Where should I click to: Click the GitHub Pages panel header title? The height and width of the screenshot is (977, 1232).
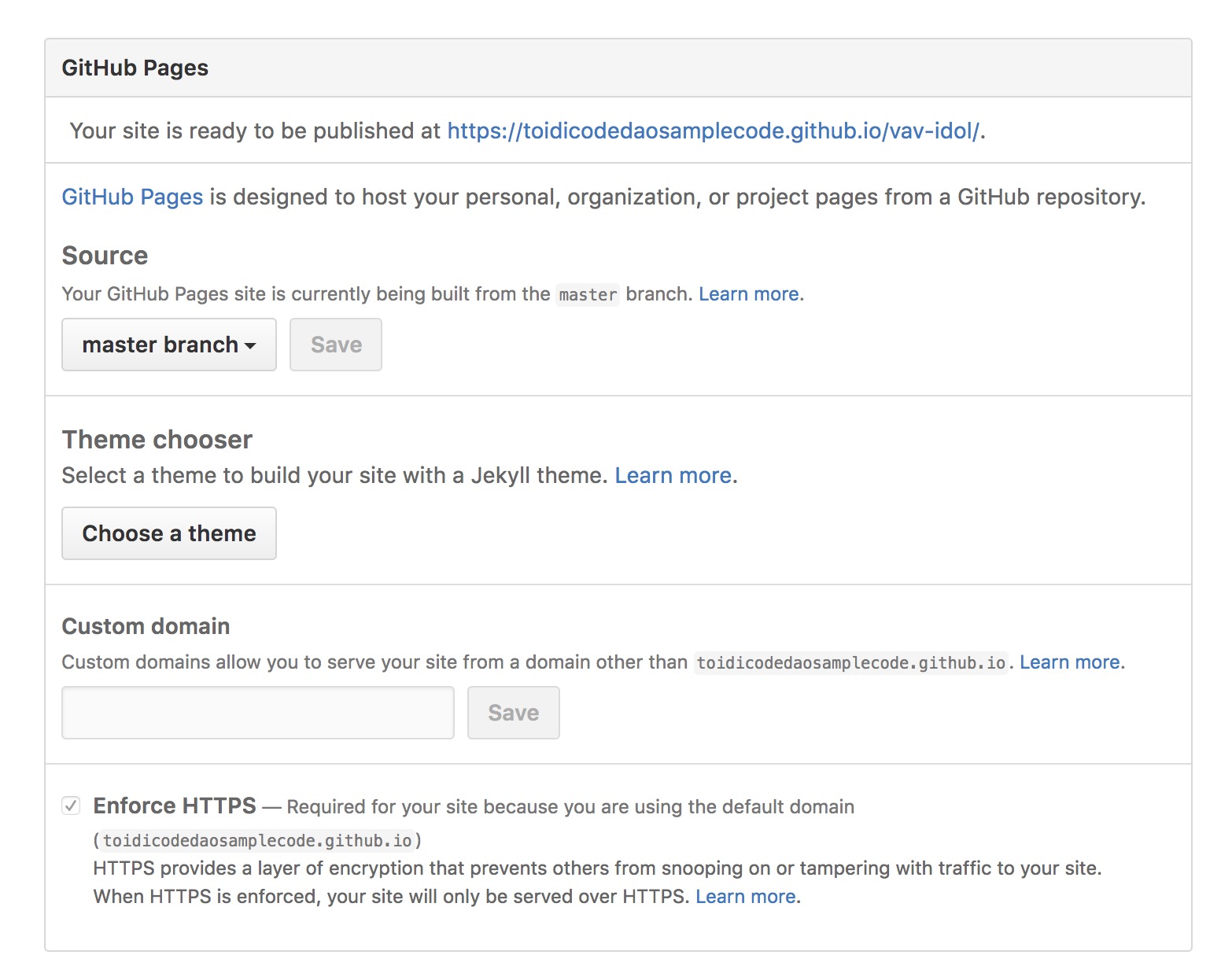(135, 68)
